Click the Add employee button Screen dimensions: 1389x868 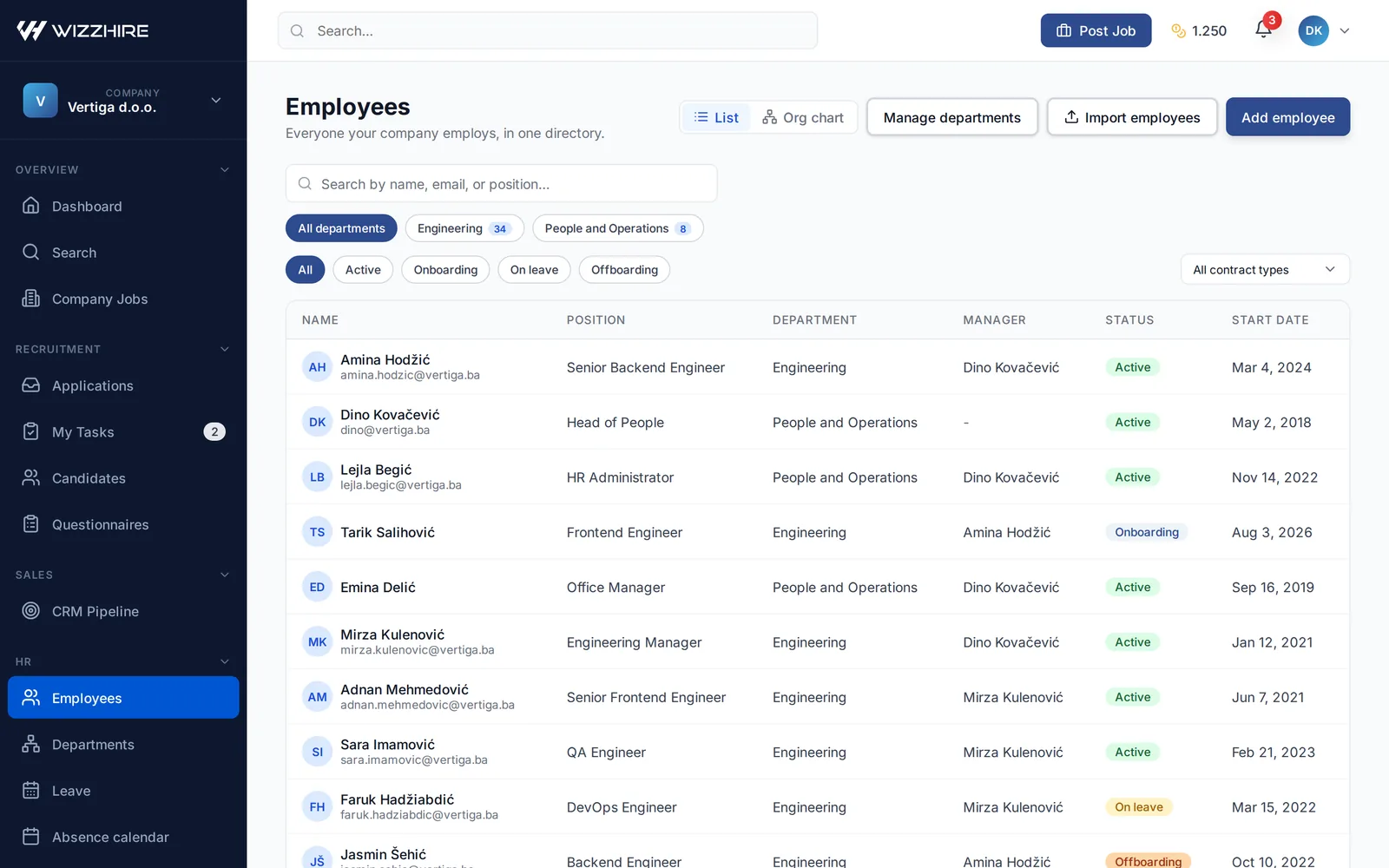point(1287,117)
